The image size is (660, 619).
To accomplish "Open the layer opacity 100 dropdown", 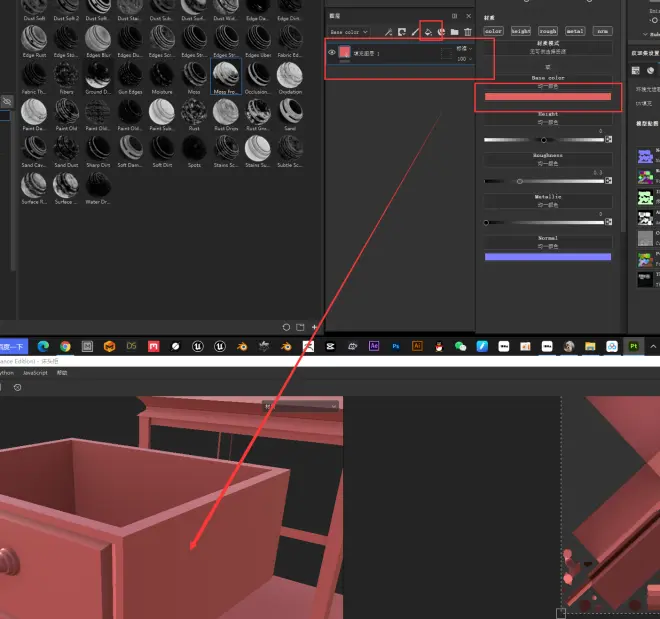I will click(464, 59).
